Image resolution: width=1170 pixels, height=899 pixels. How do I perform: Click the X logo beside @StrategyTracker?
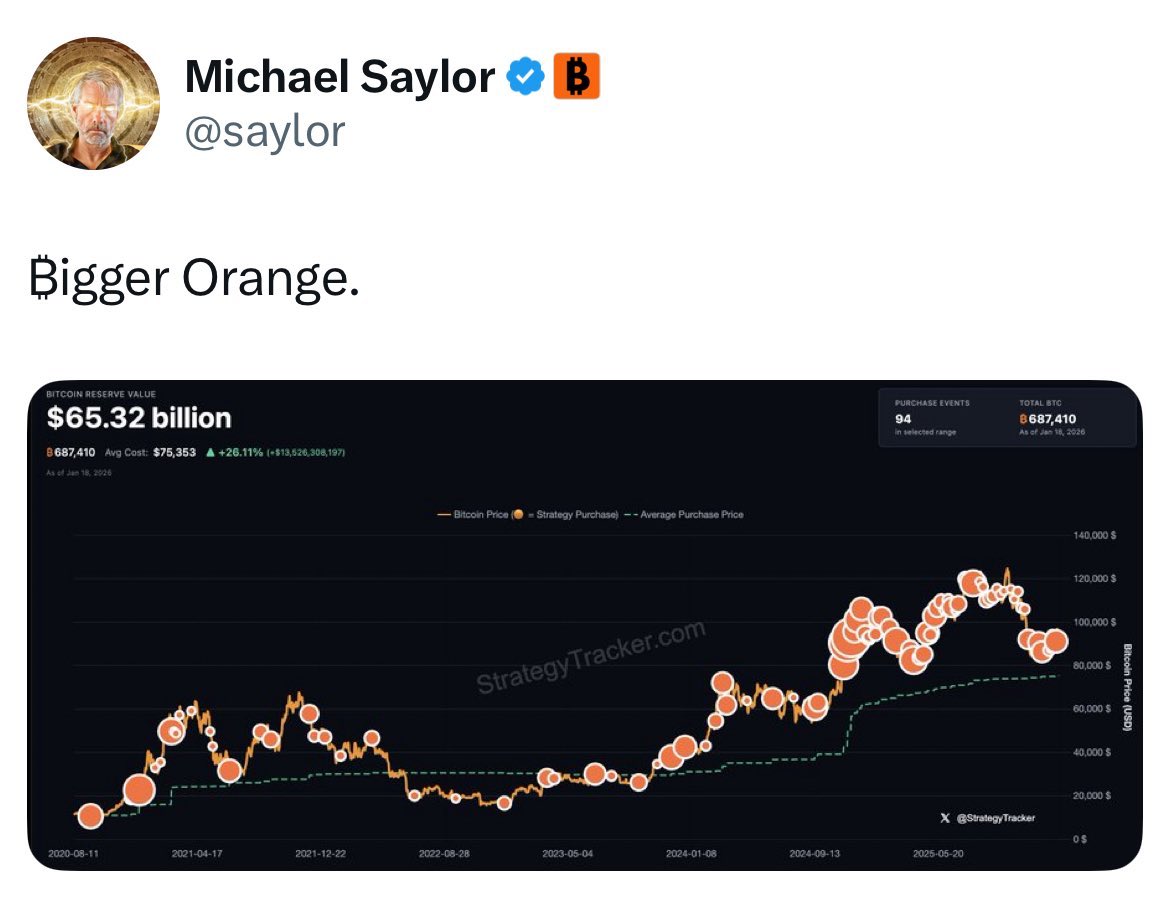(x=945, y=818)
